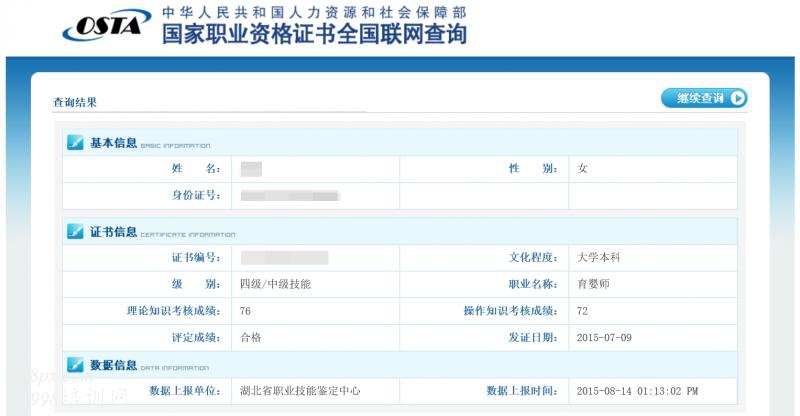Click the 大学本科 education value

click(599, 258)
